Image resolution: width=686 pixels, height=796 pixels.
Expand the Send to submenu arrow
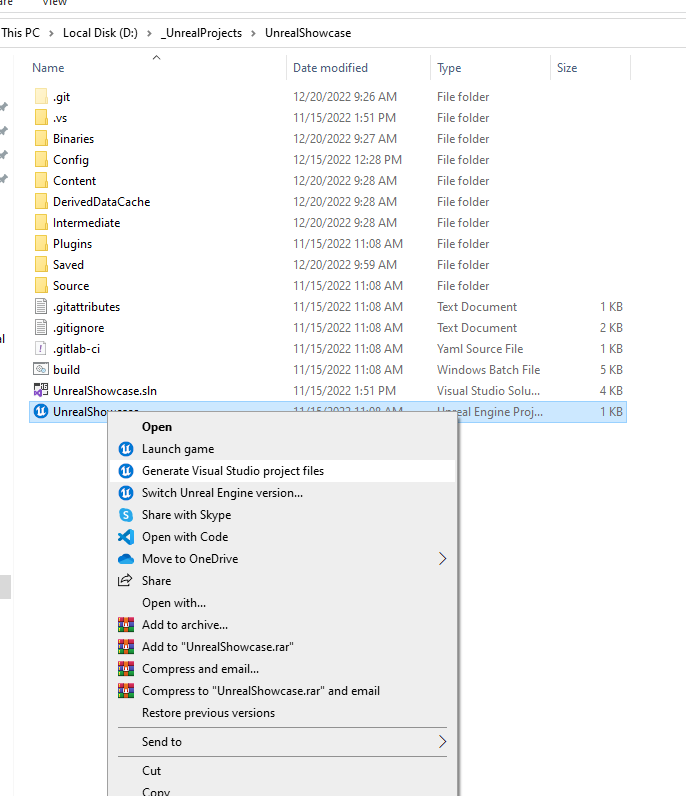442,742
